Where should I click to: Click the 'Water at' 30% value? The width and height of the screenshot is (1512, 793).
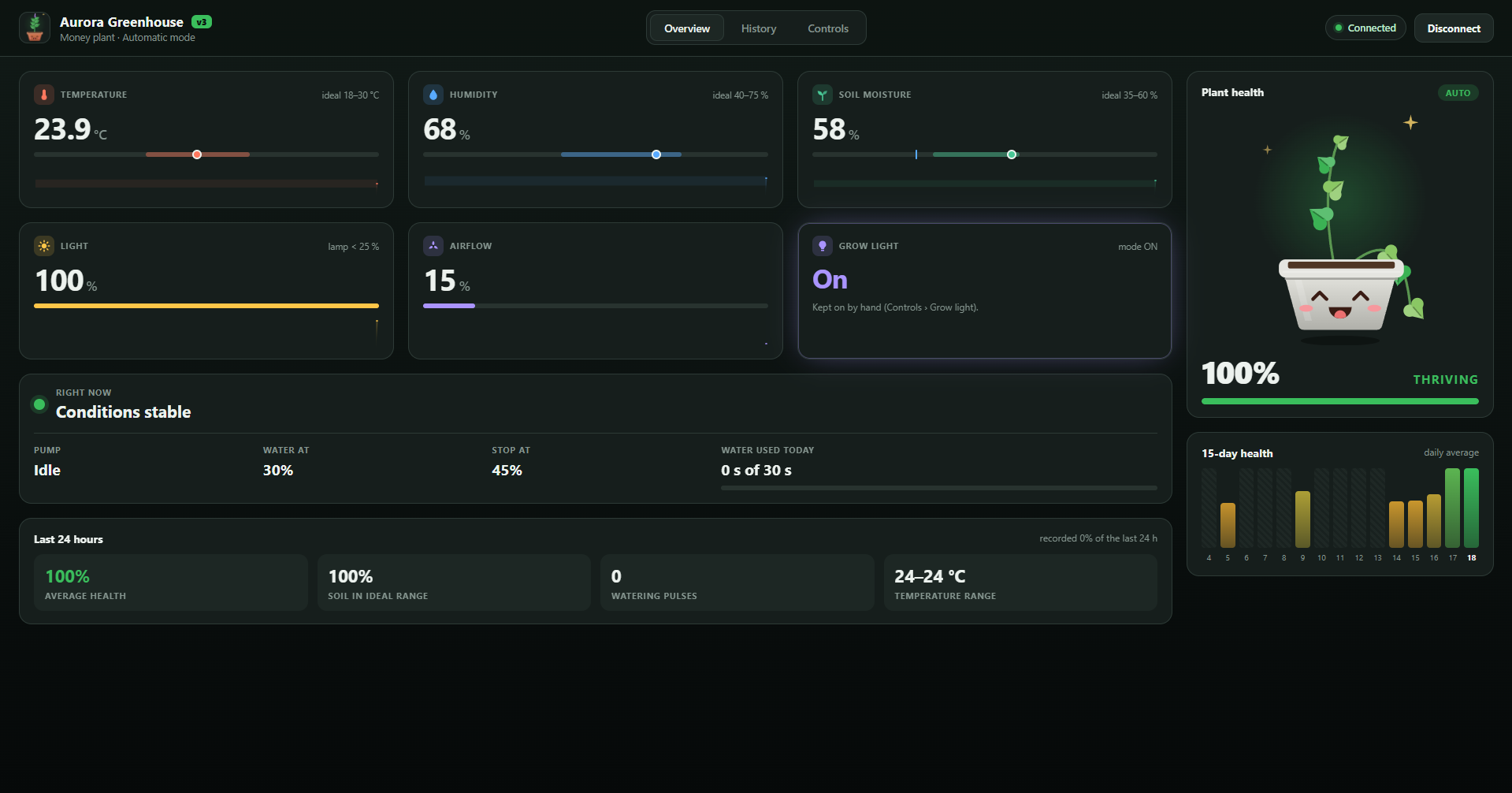[x=278, y=471]
